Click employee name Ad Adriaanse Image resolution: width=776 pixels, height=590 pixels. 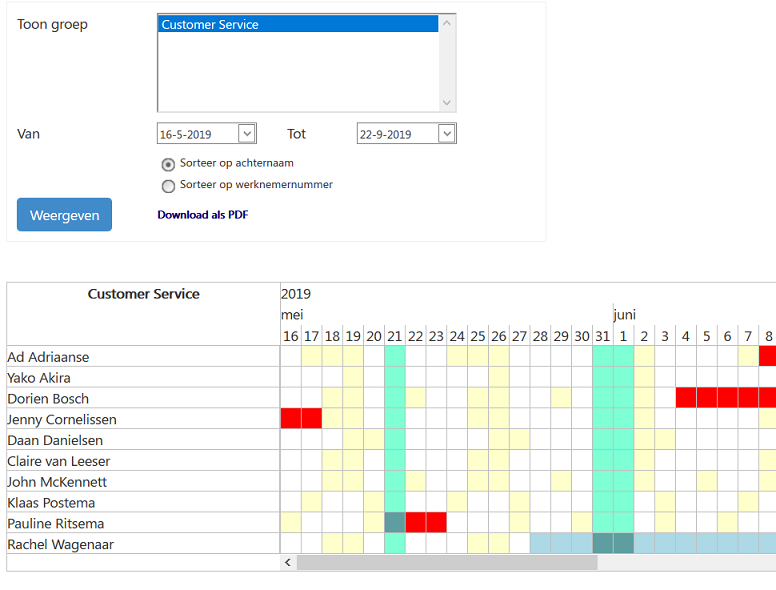pos(48,357)
